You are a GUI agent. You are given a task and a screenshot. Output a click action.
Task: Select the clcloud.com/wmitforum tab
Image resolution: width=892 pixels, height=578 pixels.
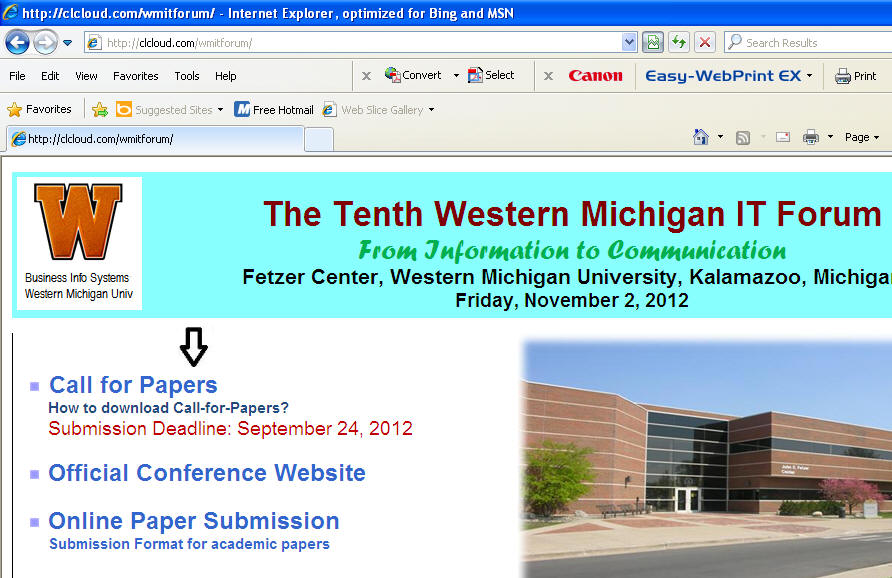pyautogui.click(x=155, y=139)
